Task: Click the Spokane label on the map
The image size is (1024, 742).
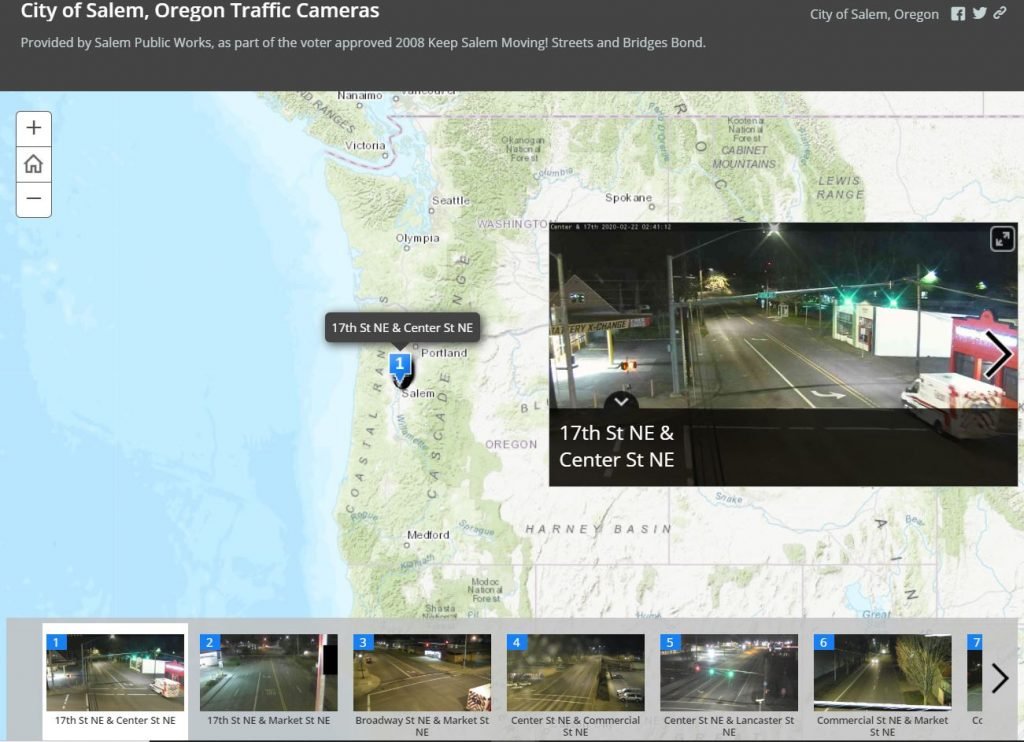Action: click(628, 197)
